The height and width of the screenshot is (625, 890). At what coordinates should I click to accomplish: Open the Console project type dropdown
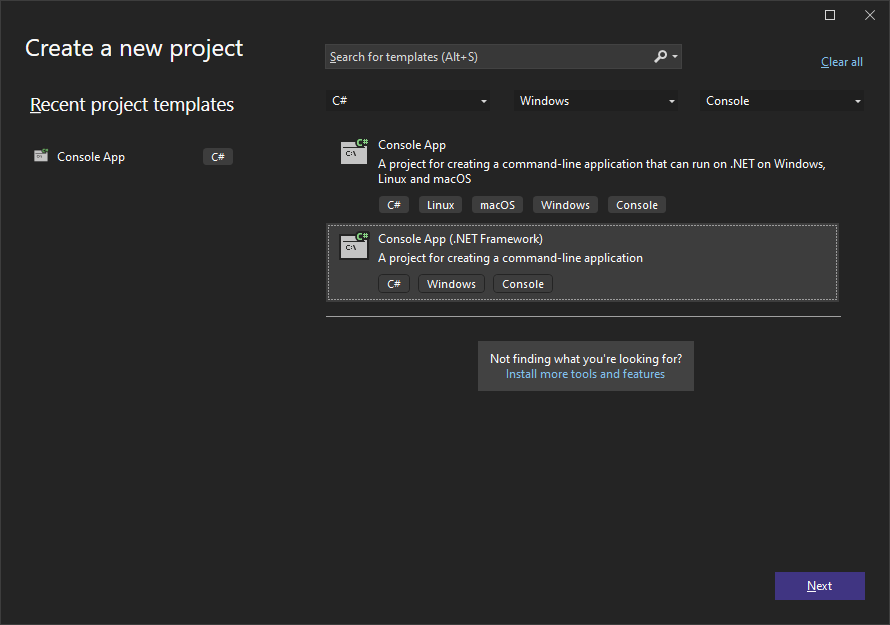pyautogui.click(x=783, y=101)
